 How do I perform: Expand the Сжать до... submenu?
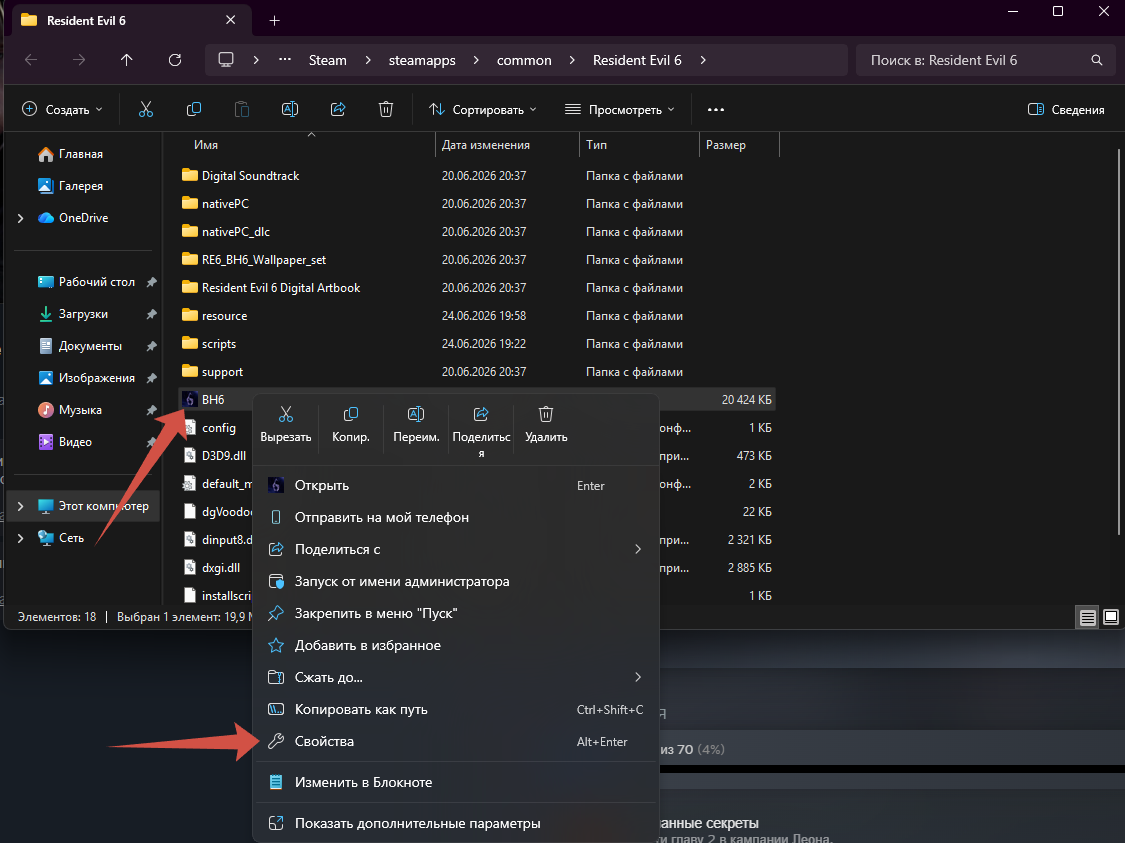pos(638,677)
